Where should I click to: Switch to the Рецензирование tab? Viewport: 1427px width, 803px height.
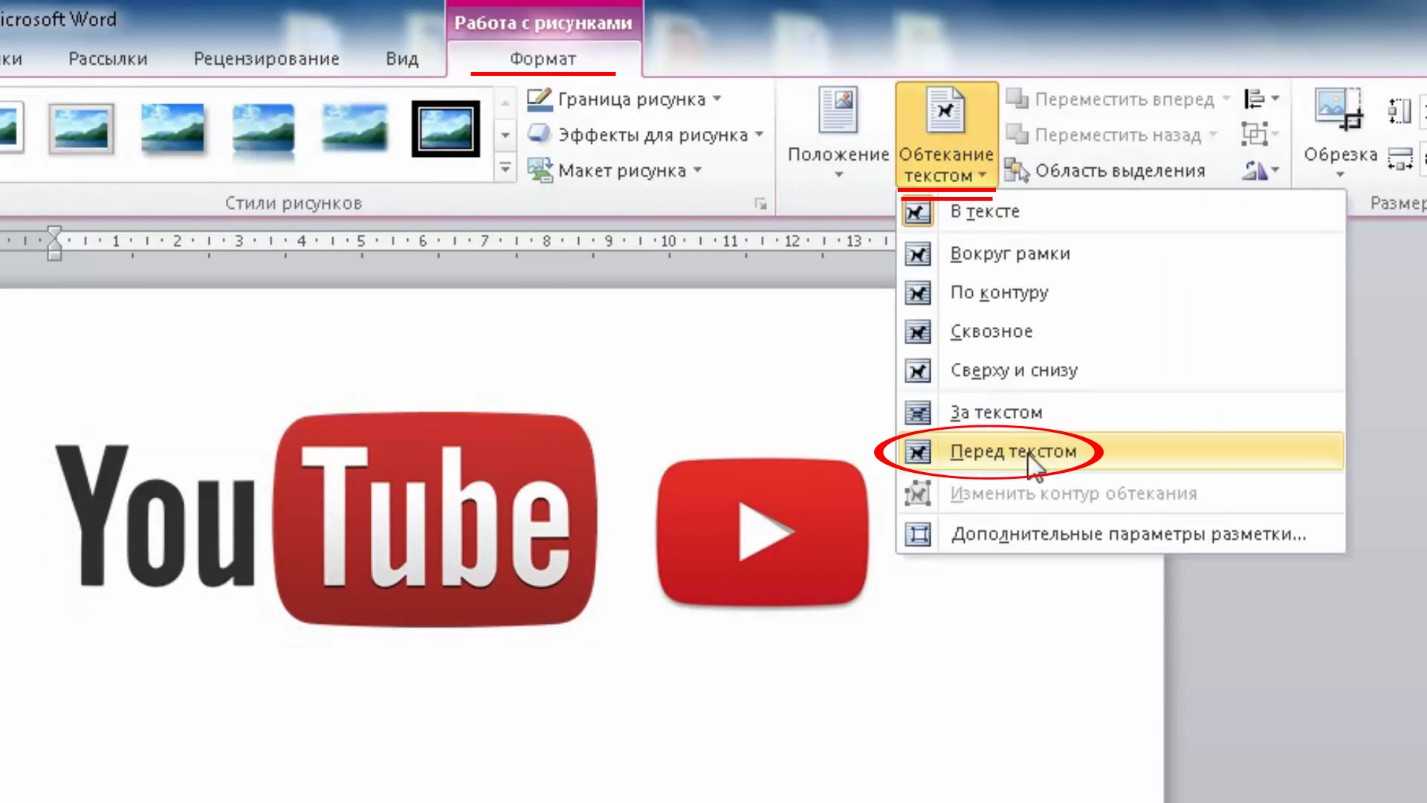coord(267,59)
